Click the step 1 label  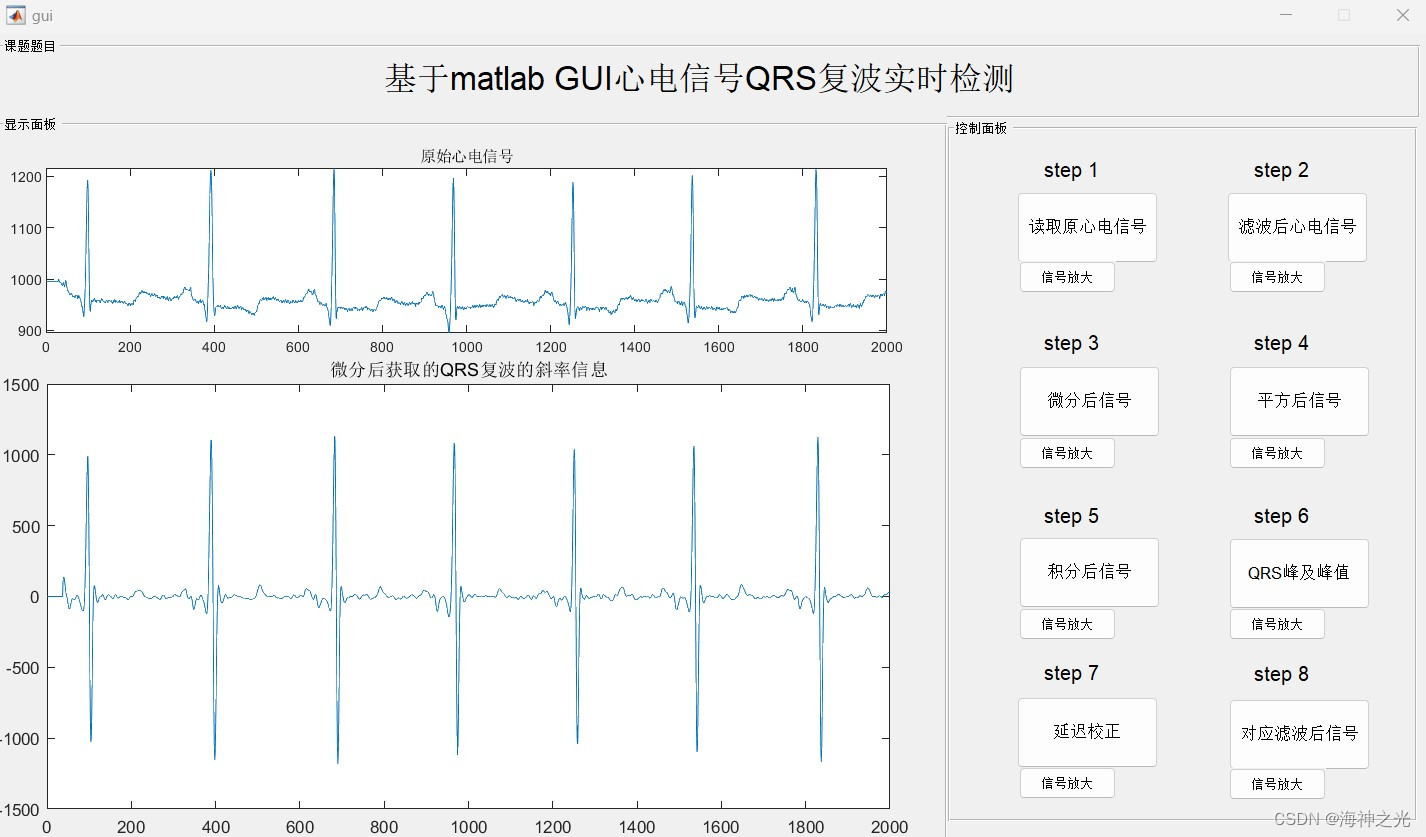tap(1071, 171)
